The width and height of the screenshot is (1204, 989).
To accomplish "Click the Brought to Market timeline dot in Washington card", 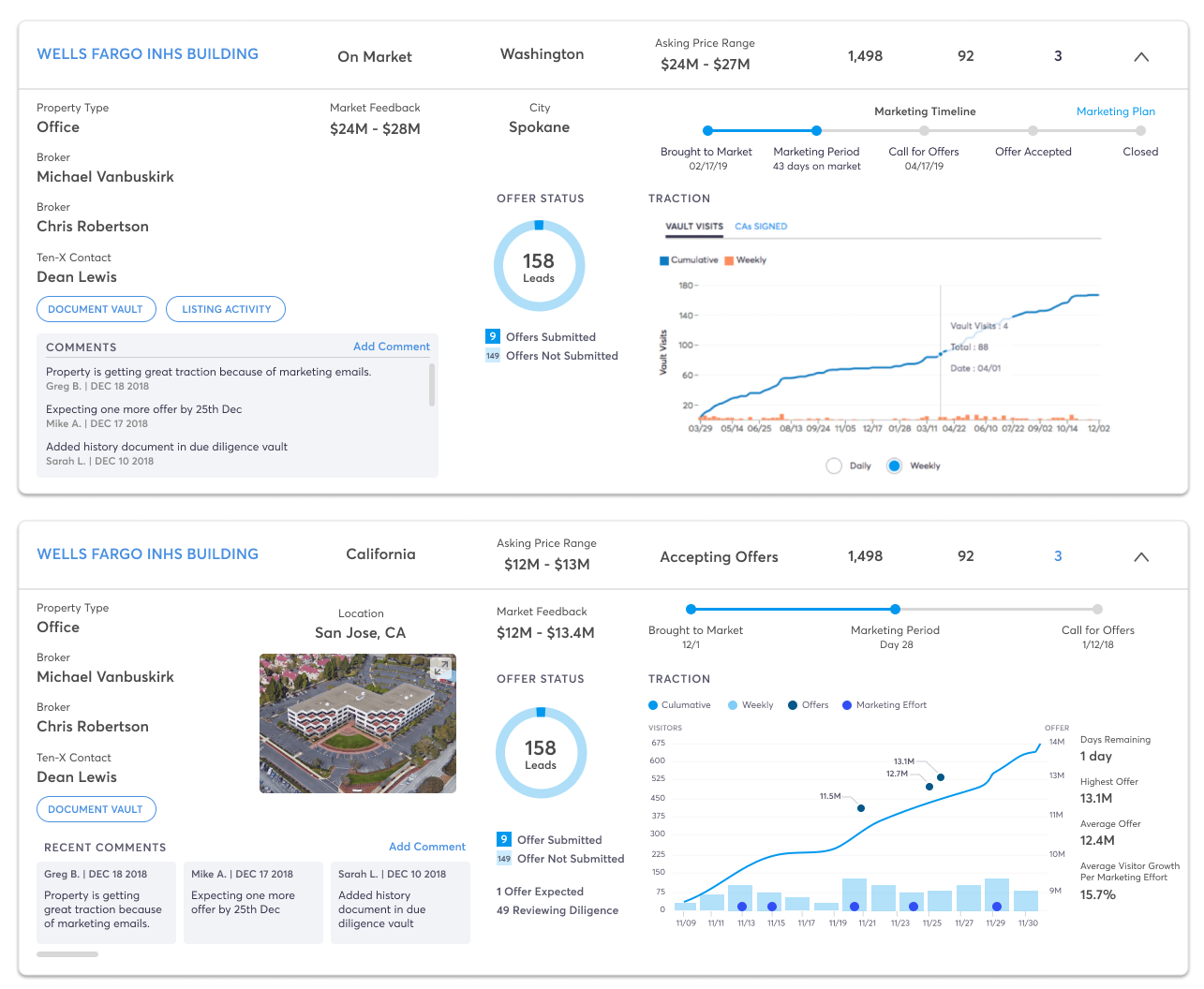I will click(707, 131).
